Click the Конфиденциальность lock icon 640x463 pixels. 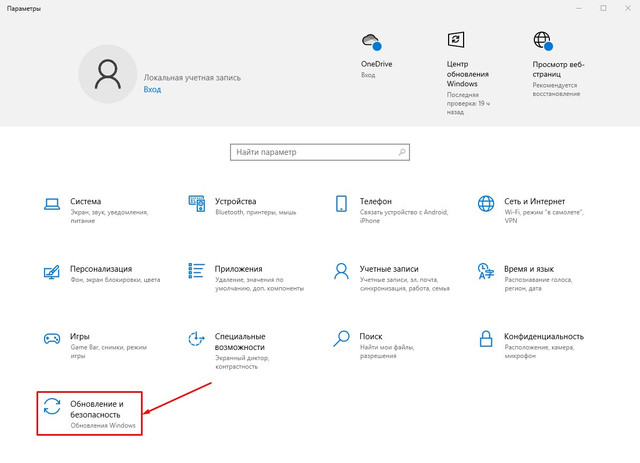tap(487, 341)
